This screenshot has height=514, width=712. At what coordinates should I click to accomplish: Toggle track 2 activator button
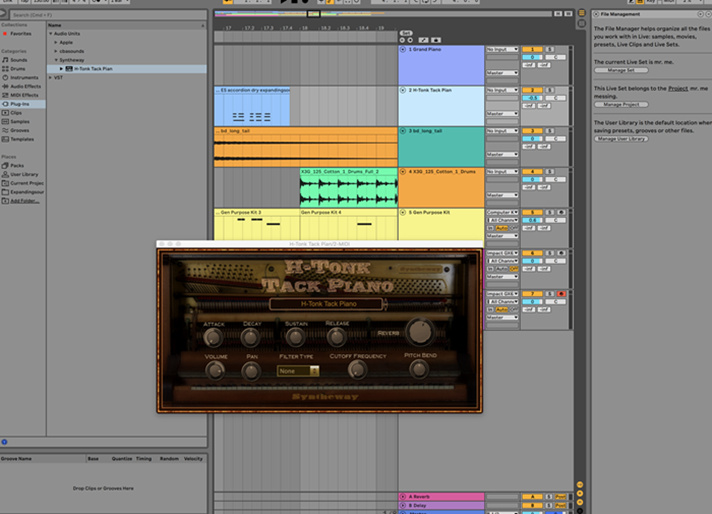(x=532, y=90)
